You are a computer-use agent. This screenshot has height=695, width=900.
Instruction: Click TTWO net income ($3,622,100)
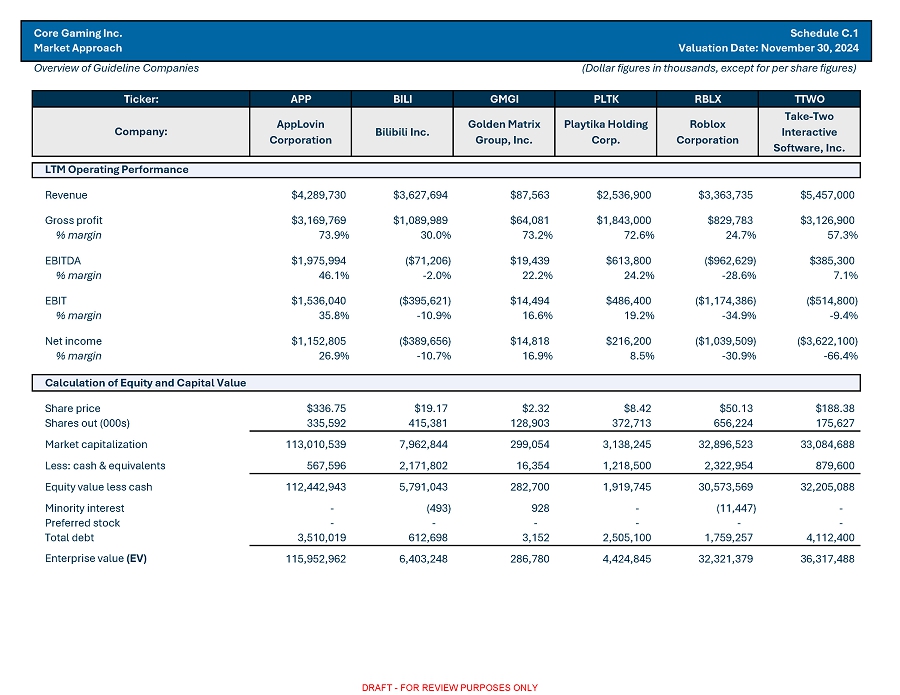[x=827, y=341]
